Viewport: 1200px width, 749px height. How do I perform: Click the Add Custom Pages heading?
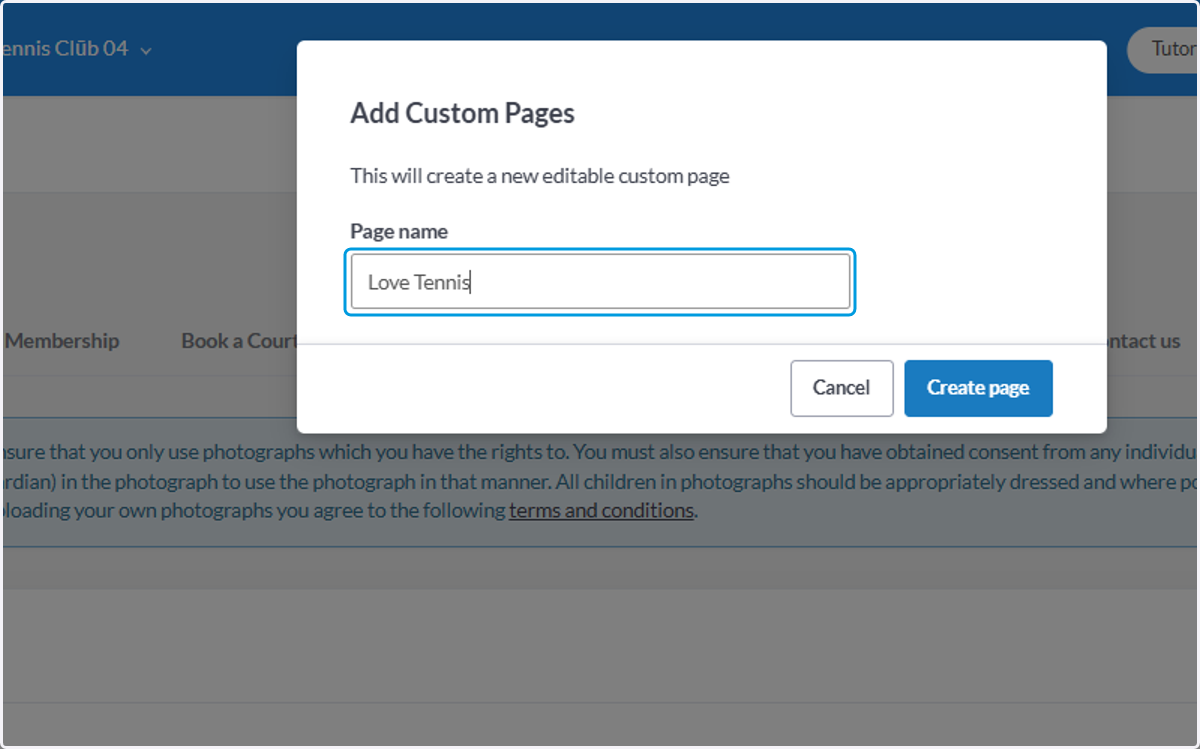(462, 113)
